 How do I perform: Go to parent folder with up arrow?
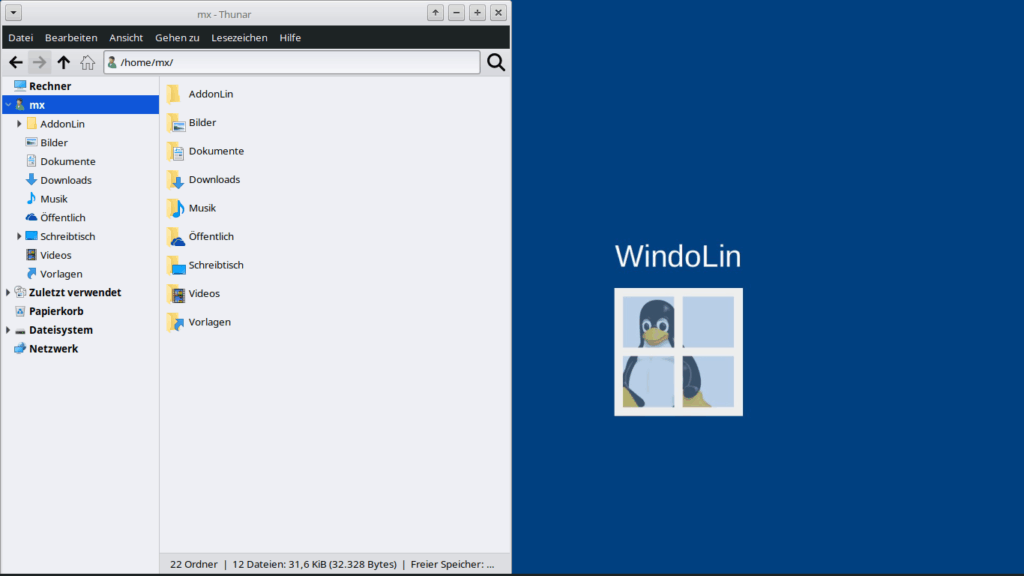(63, 62)
